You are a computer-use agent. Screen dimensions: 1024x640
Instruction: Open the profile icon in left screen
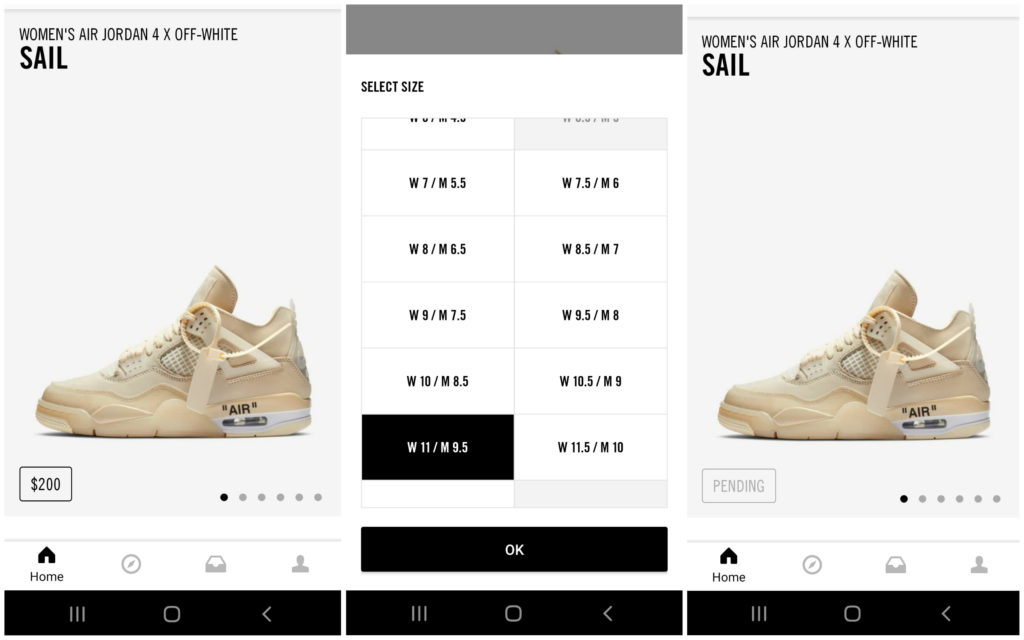[300, 564]
